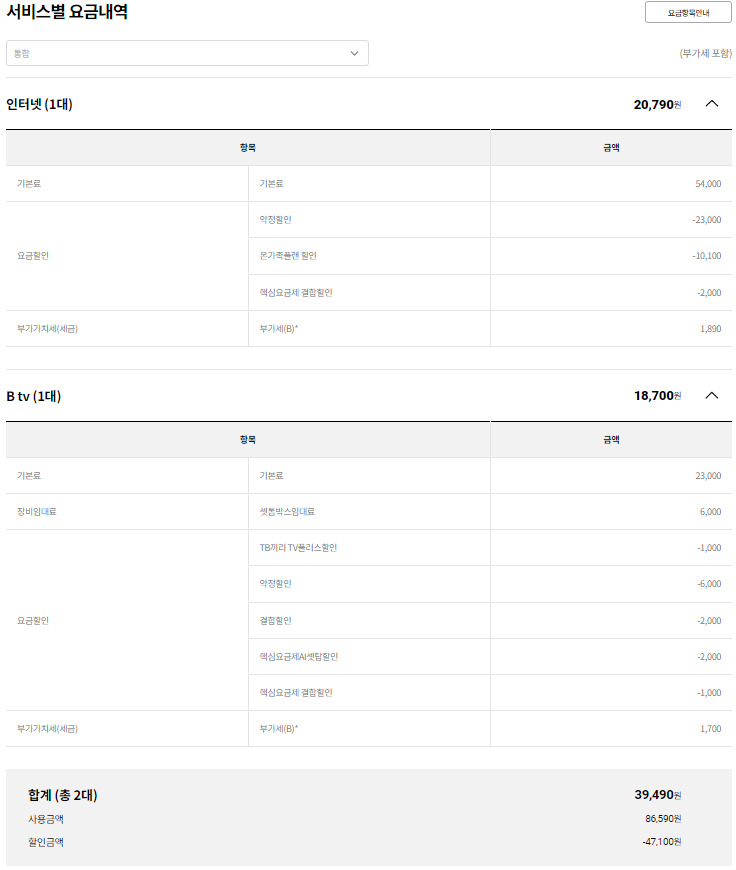Image resolution: width=736 pixels, height=870 pixels.
Task: Click the B tv (1대) section heading
Action: coord(34,396)
